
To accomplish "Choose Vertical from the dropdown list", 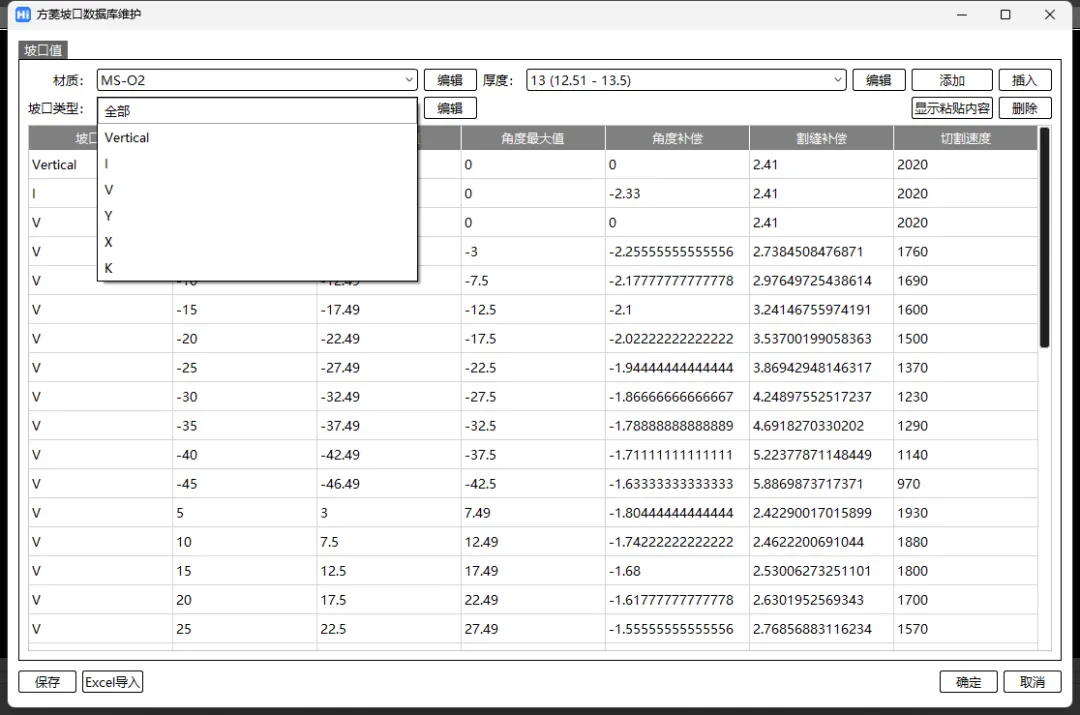I will [x=257, y=138].
